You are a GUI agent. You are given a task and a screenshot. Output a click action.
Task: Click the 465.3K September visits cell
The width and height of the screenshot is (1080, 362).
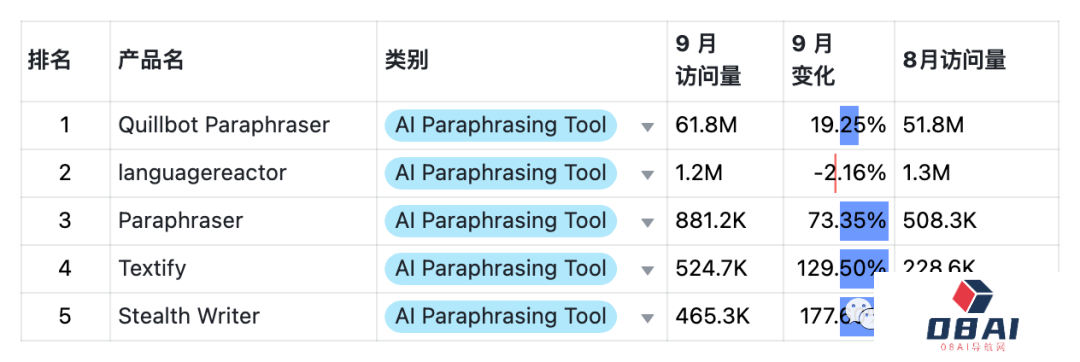(x=725, y=317)
